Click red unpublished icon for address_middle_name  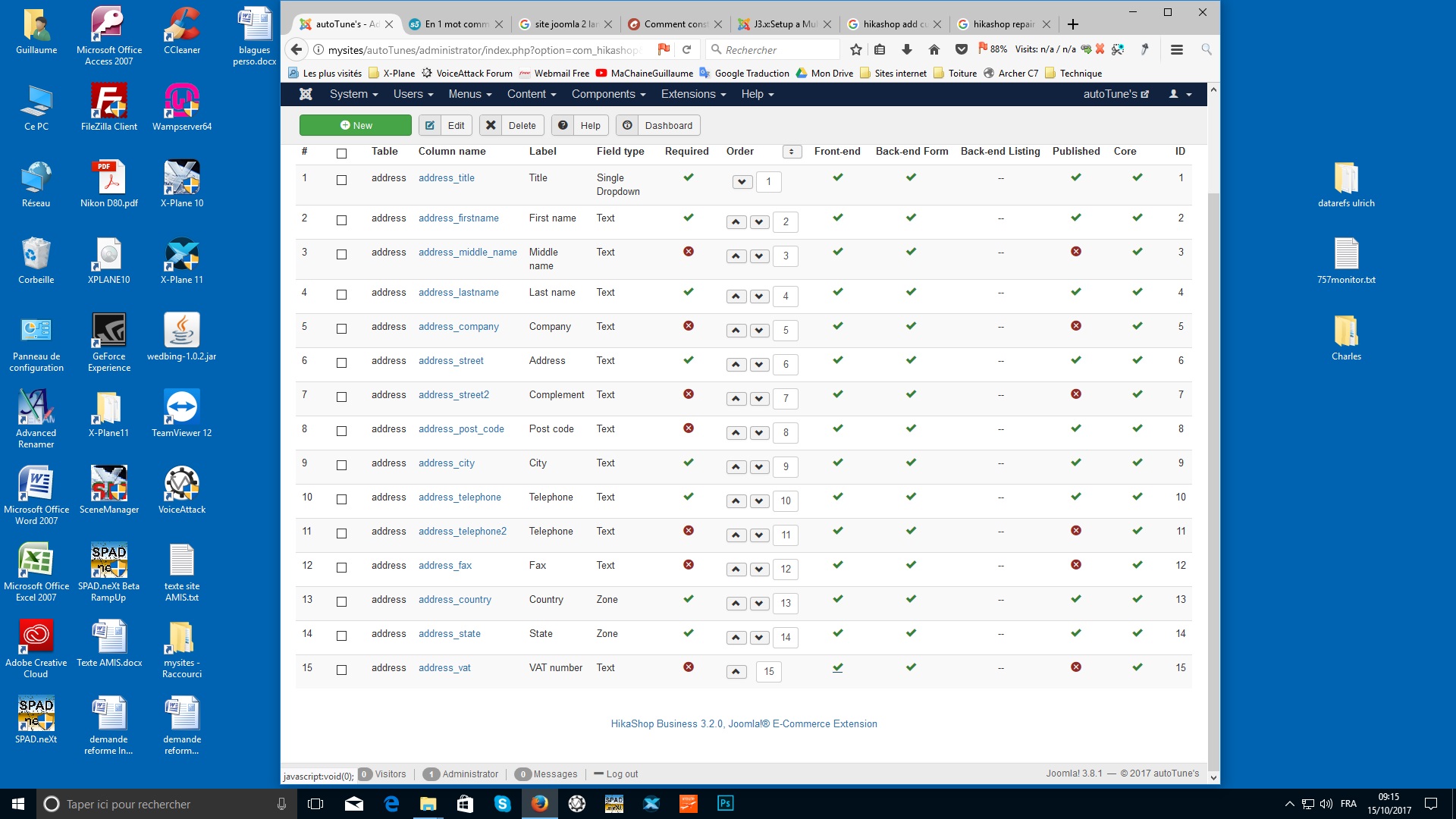pos(1075,252)
